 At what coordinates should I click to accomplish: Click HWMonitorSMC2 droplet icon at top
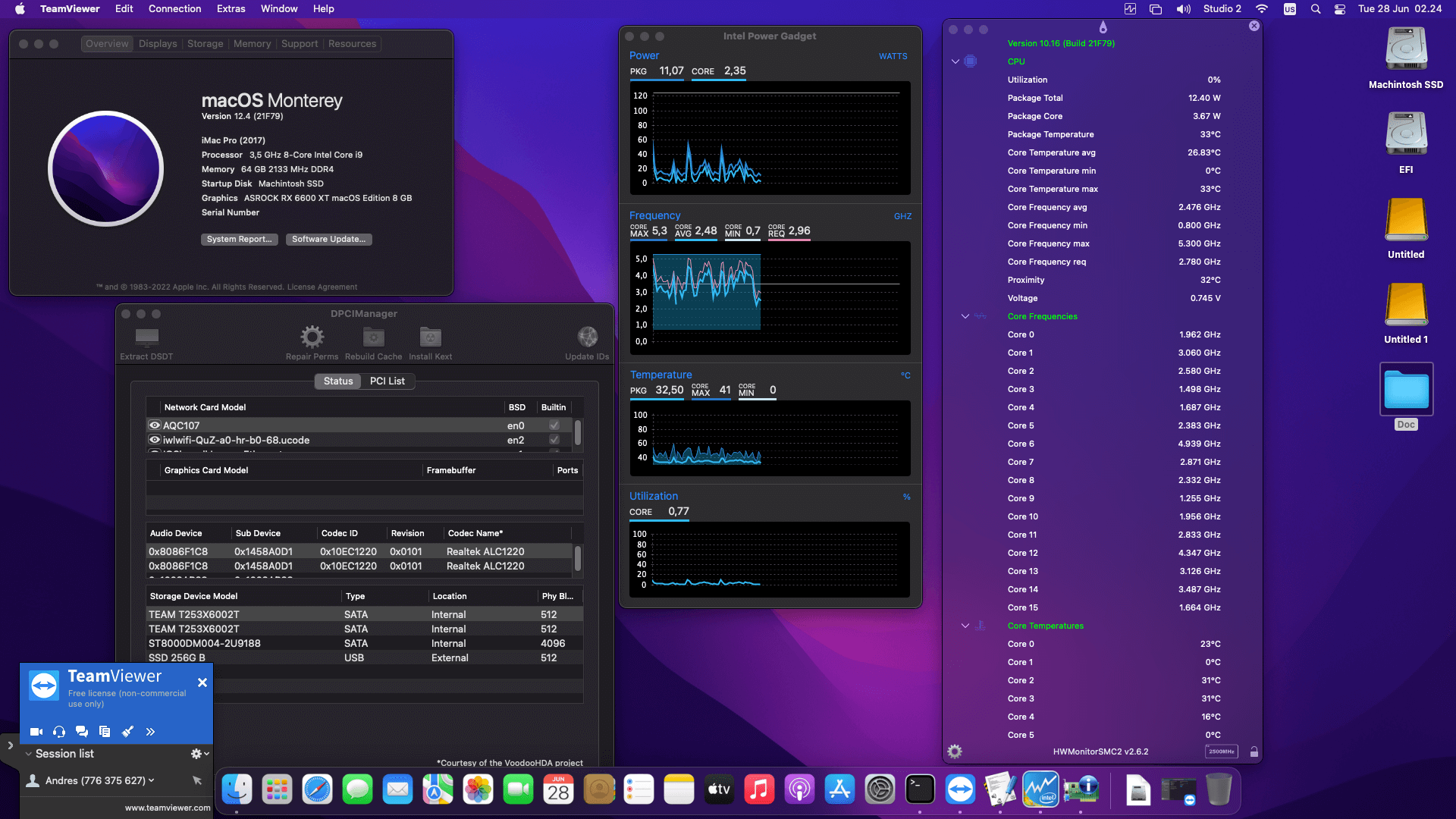point(1103,27)
